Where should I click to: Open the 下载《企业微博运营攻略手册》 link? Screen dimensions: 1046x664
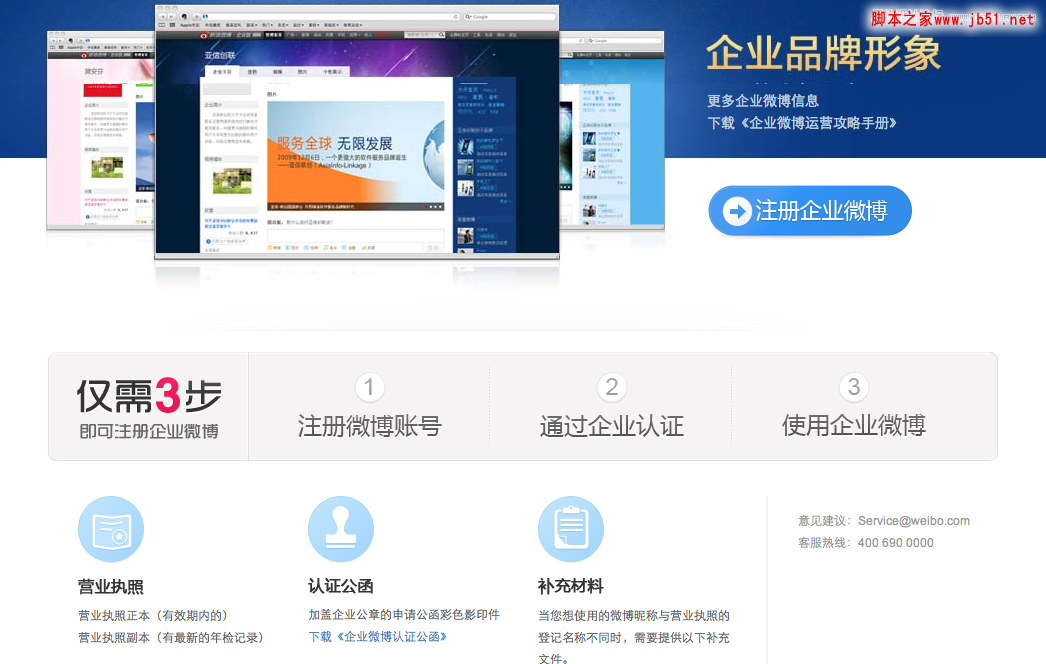click(802, 123)
